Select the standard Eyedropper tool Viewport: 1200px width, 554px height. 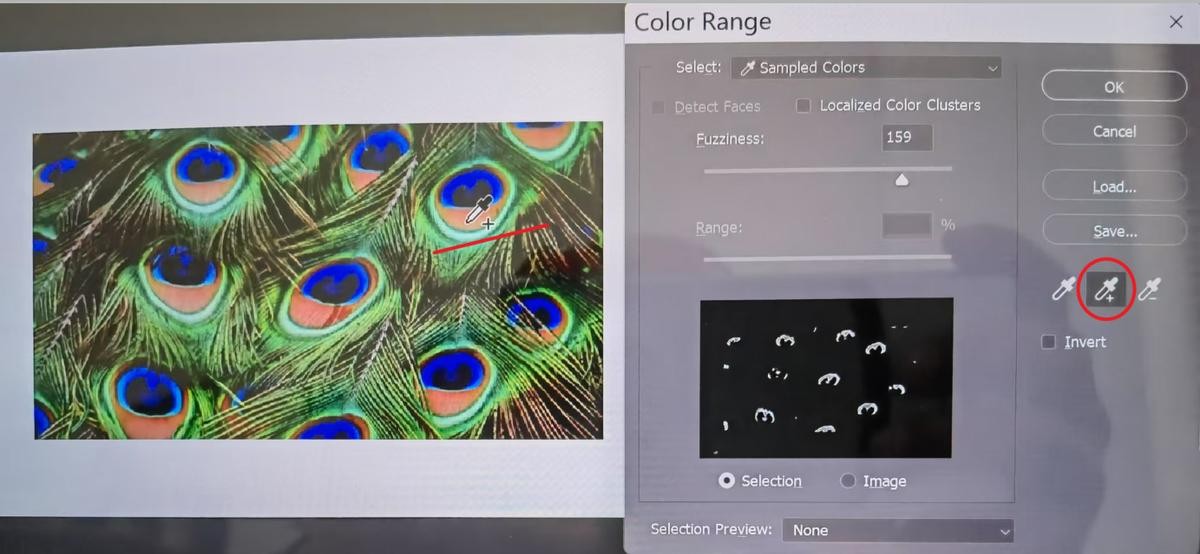tap(1062, 291)
